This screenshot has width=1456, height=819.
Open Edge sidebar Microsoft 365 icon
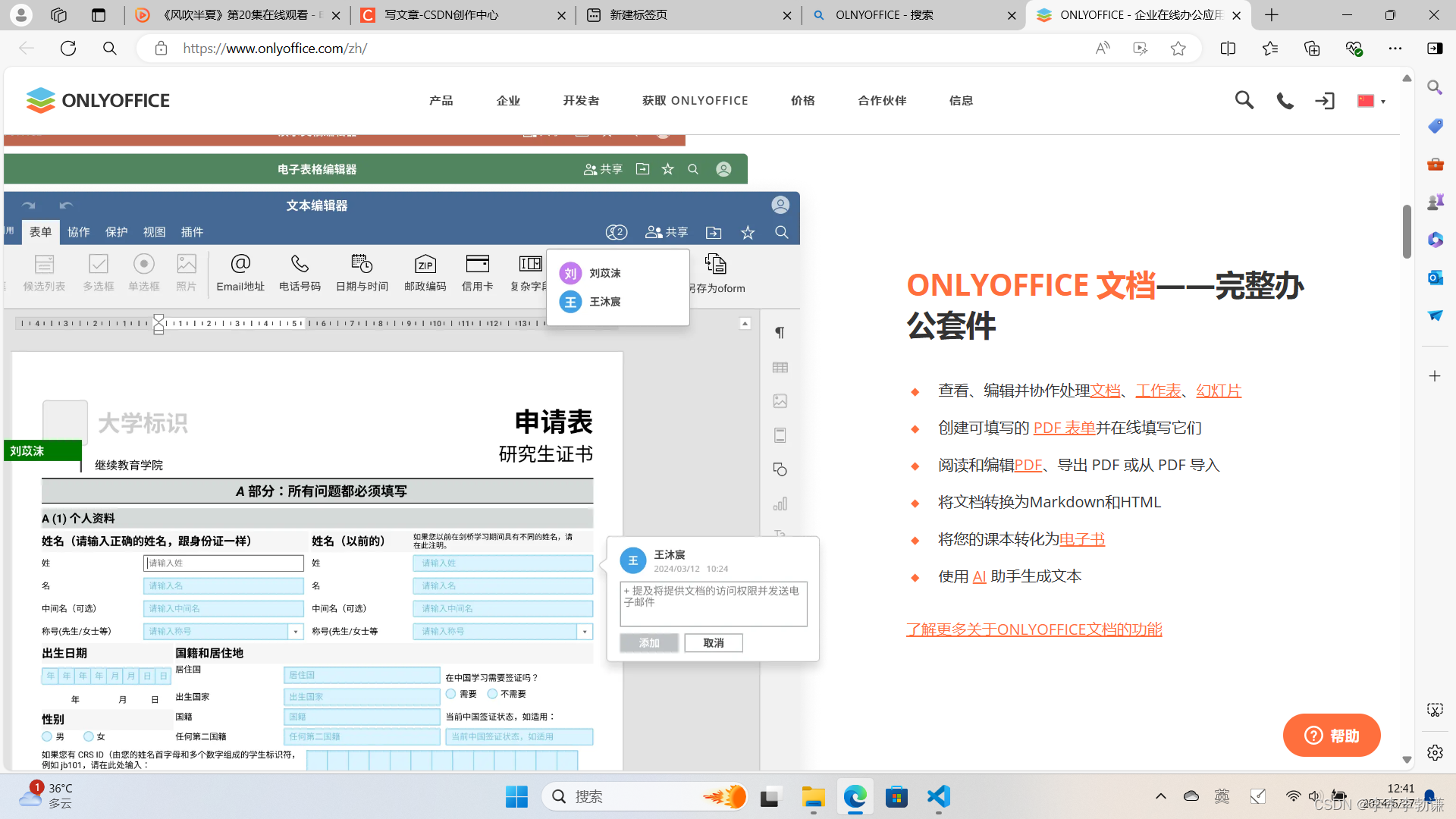click(x=1435, y=240)
